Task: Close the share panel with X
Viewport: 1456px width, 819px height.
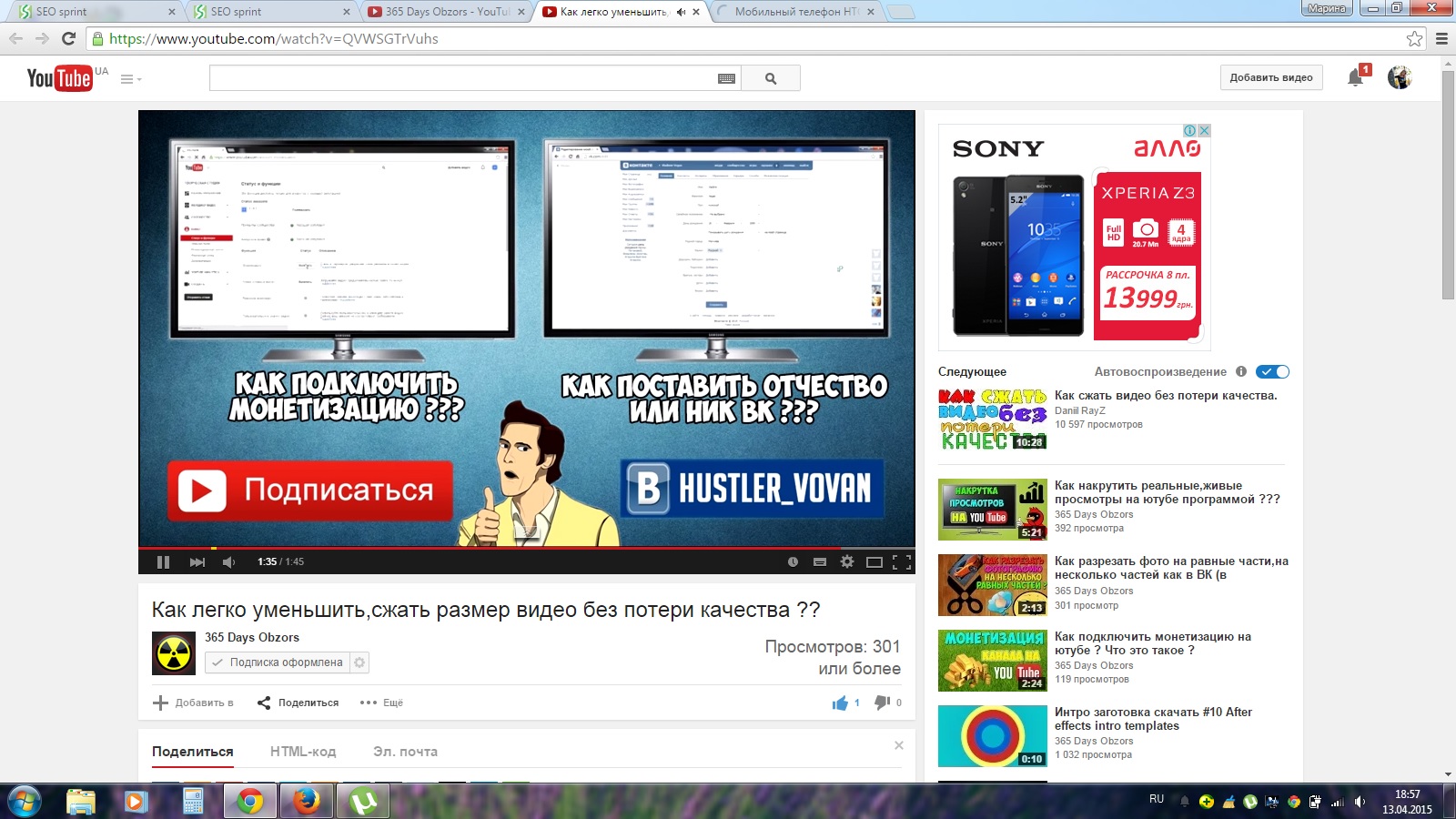Action: click(x=899, y=745)
